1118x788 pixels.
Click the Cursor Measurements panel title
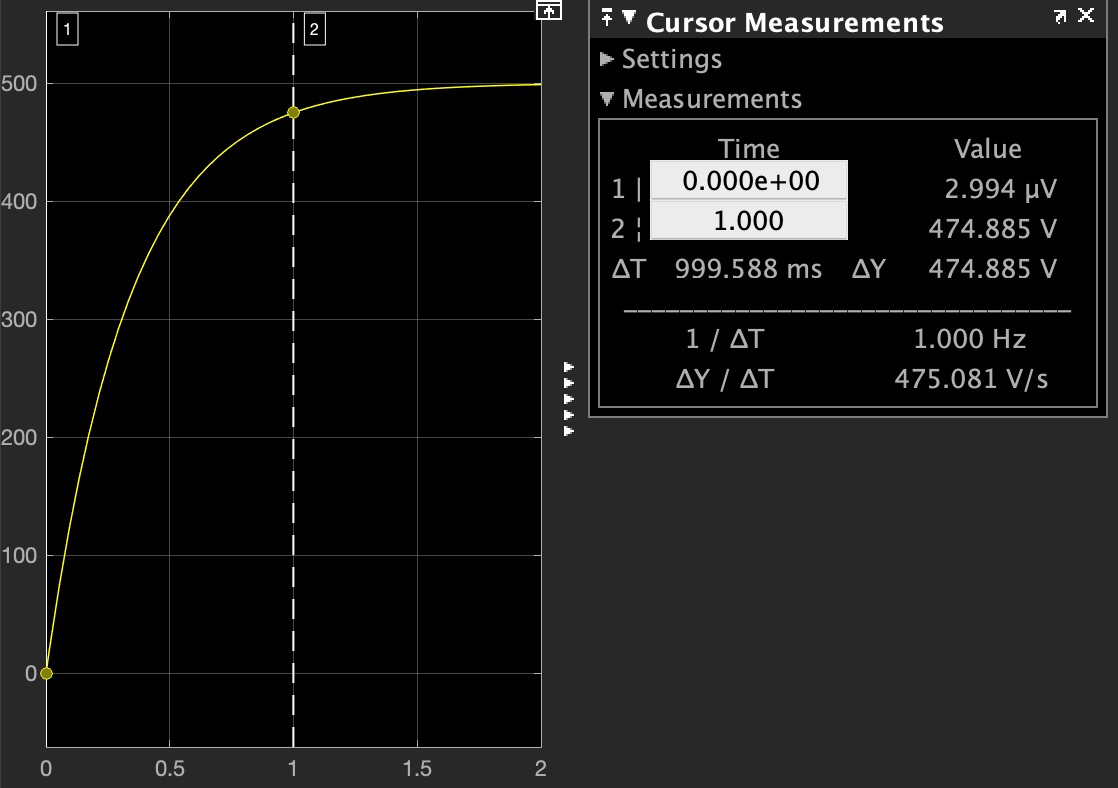[794, 23]
